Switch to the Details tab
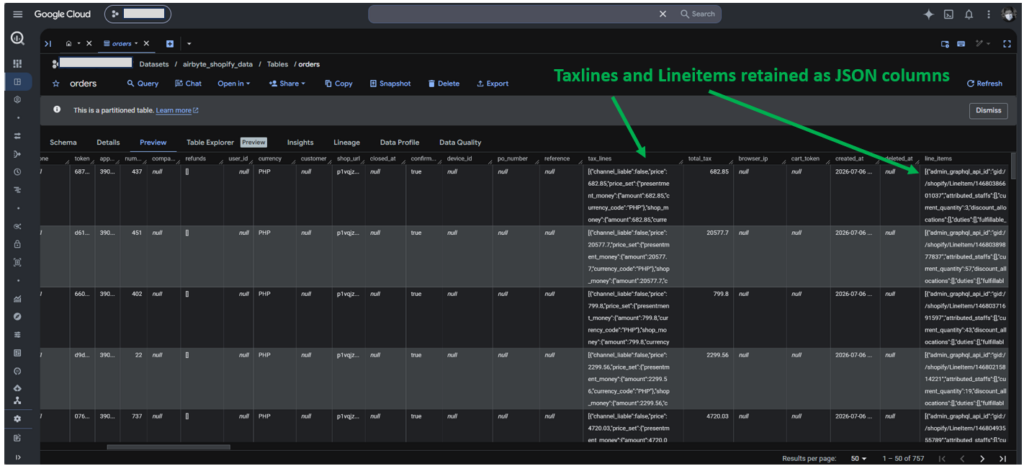This screenshot has width=1024, height=466. pos(108,142)
